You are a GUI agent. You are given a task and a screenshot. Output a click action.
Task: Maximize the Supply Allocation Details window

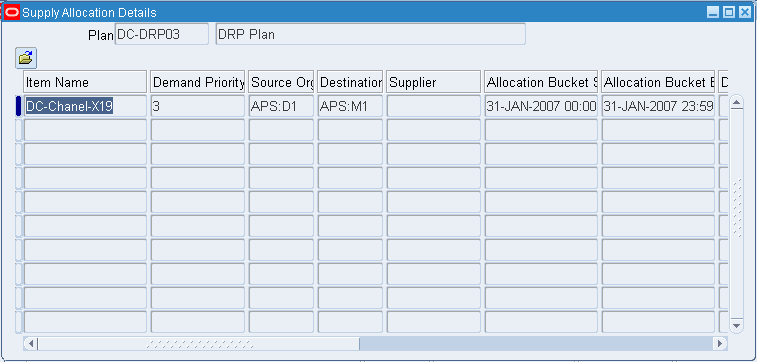coord(729,13)
